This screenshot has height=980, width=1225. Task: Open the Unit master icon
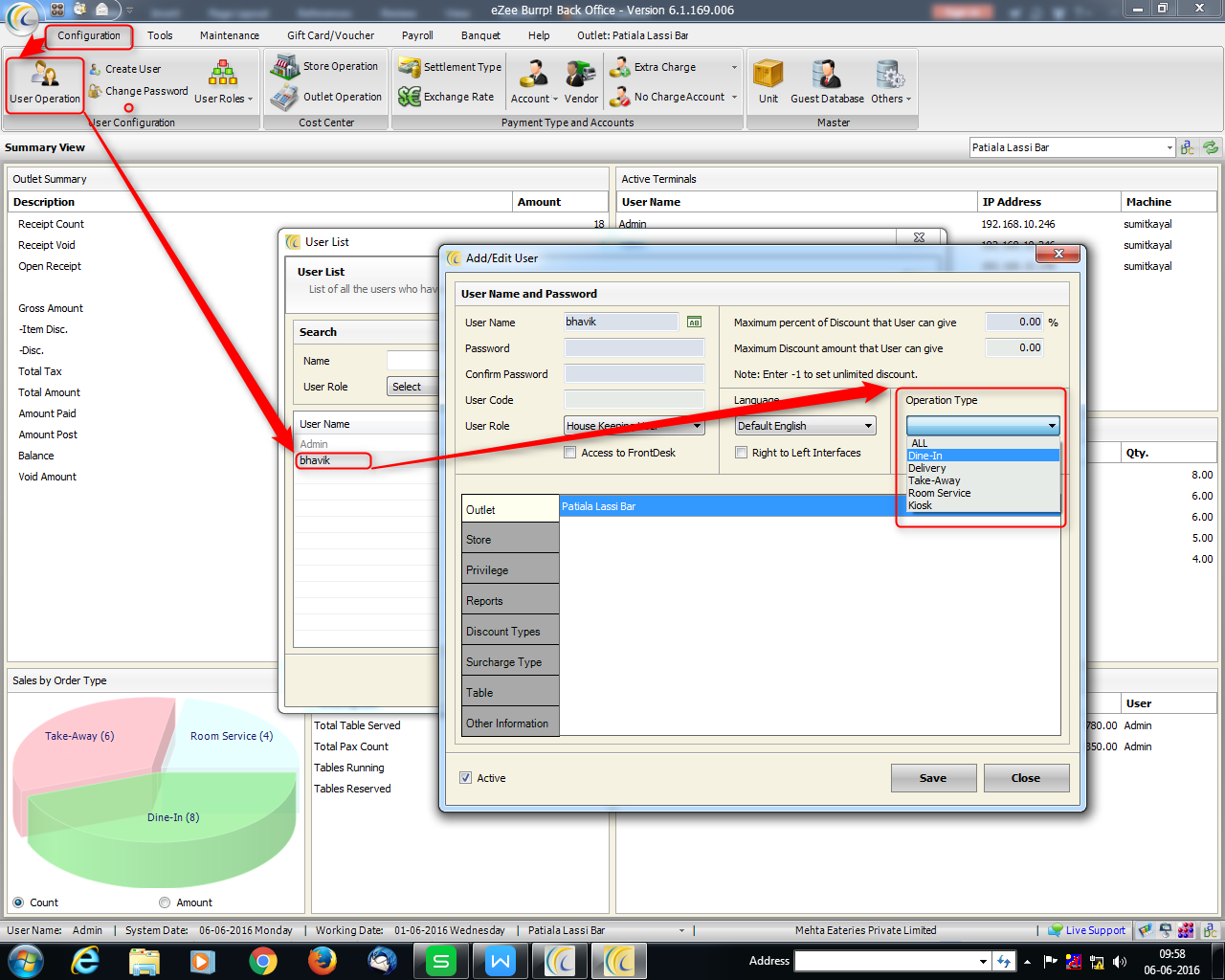(768, 74)
